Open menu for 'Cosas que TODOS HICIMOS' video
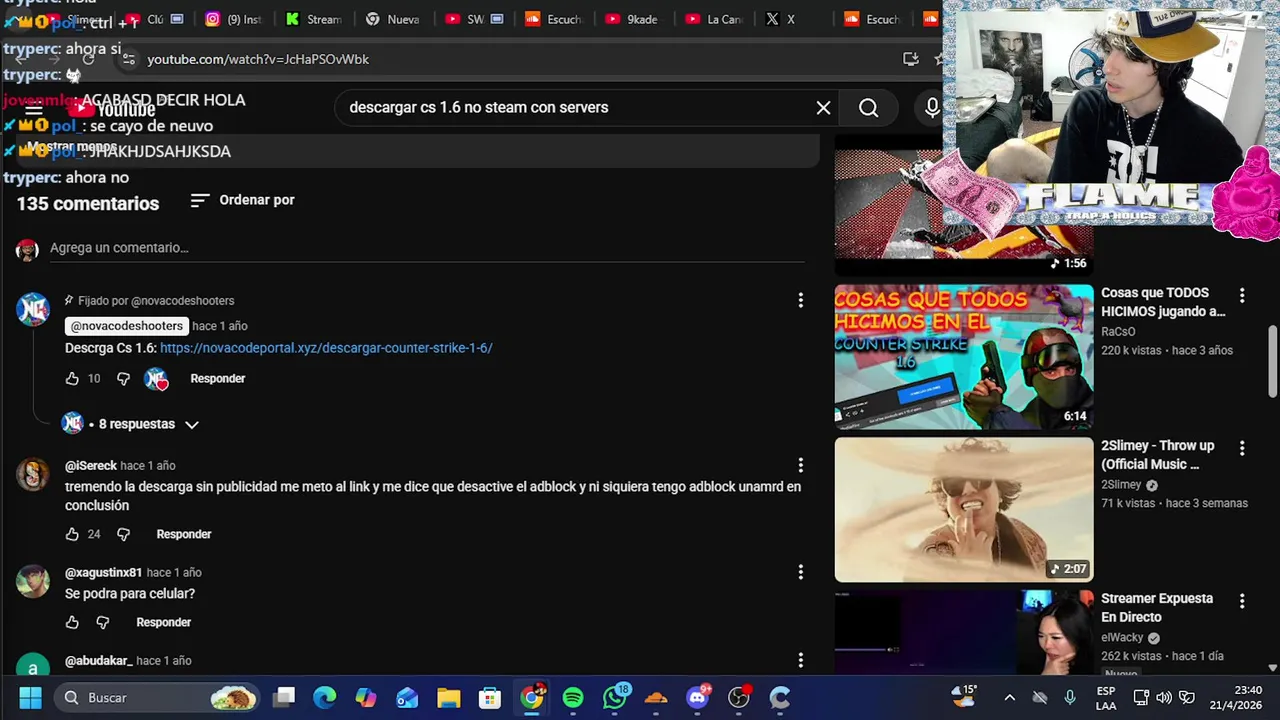Viewport: 1280px width, 720px height. pos(1242,296)
